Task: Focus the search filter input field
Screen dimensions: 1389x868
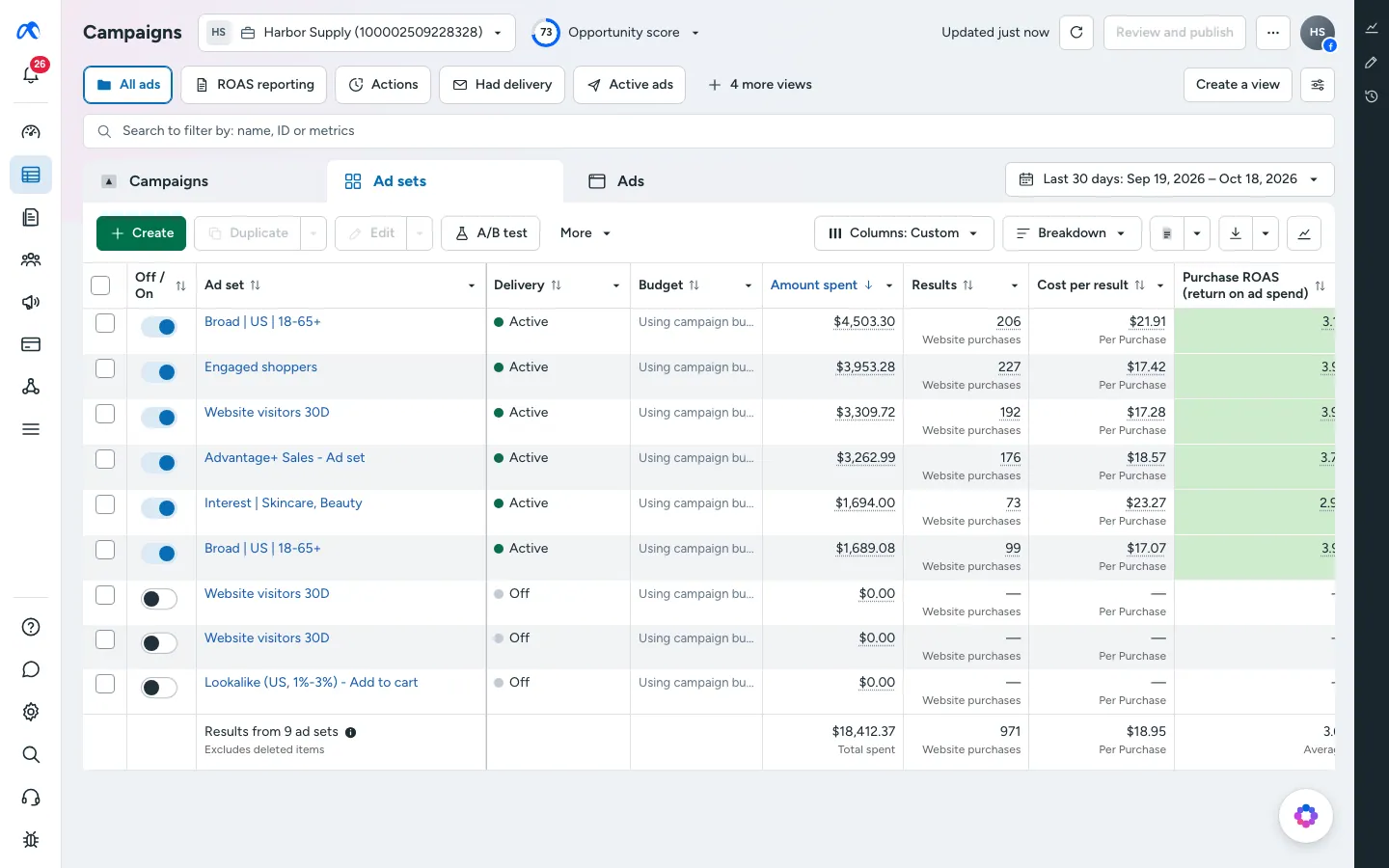Action: point(709,131)
